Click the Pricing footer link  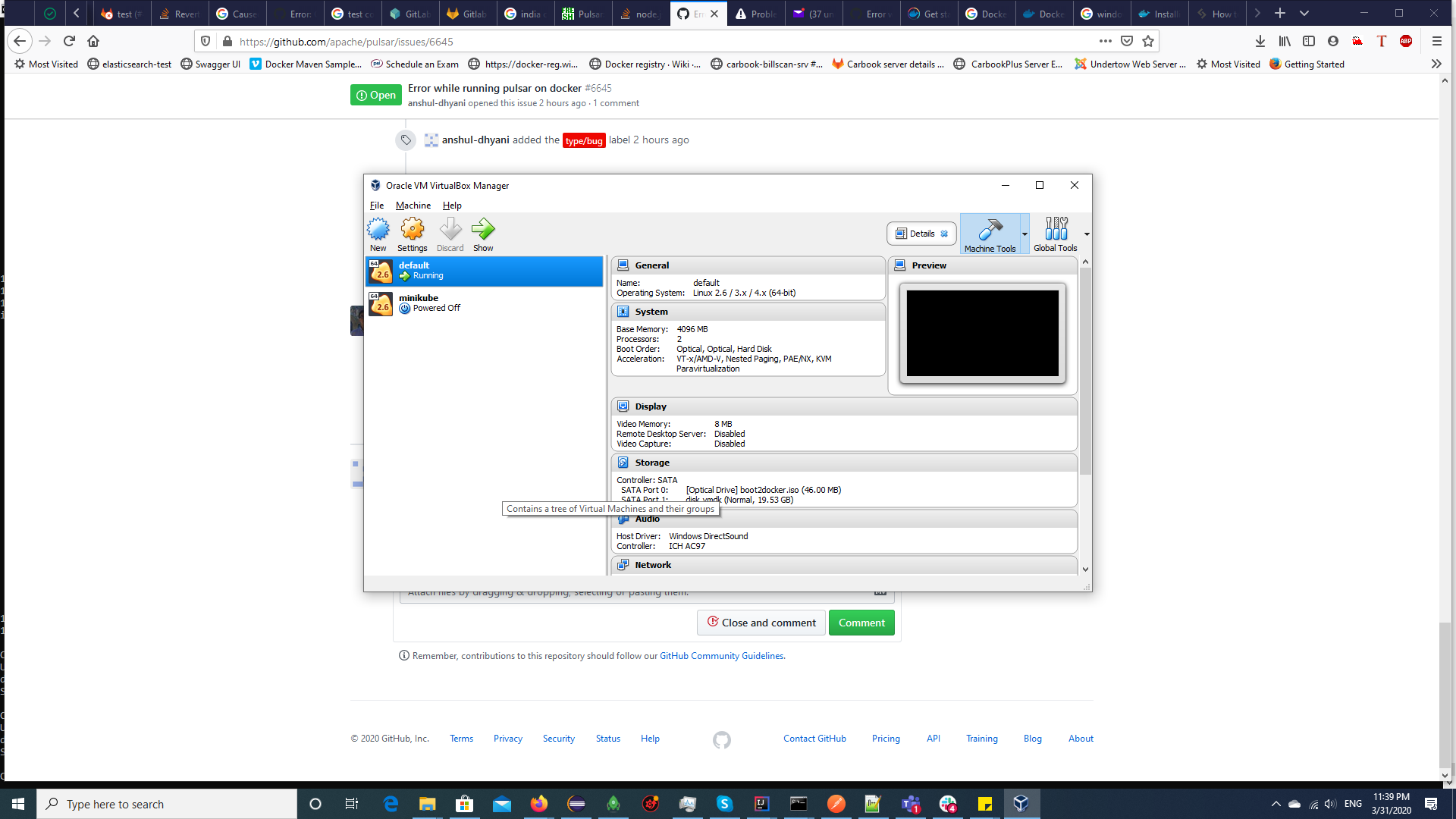coord(886,739)
